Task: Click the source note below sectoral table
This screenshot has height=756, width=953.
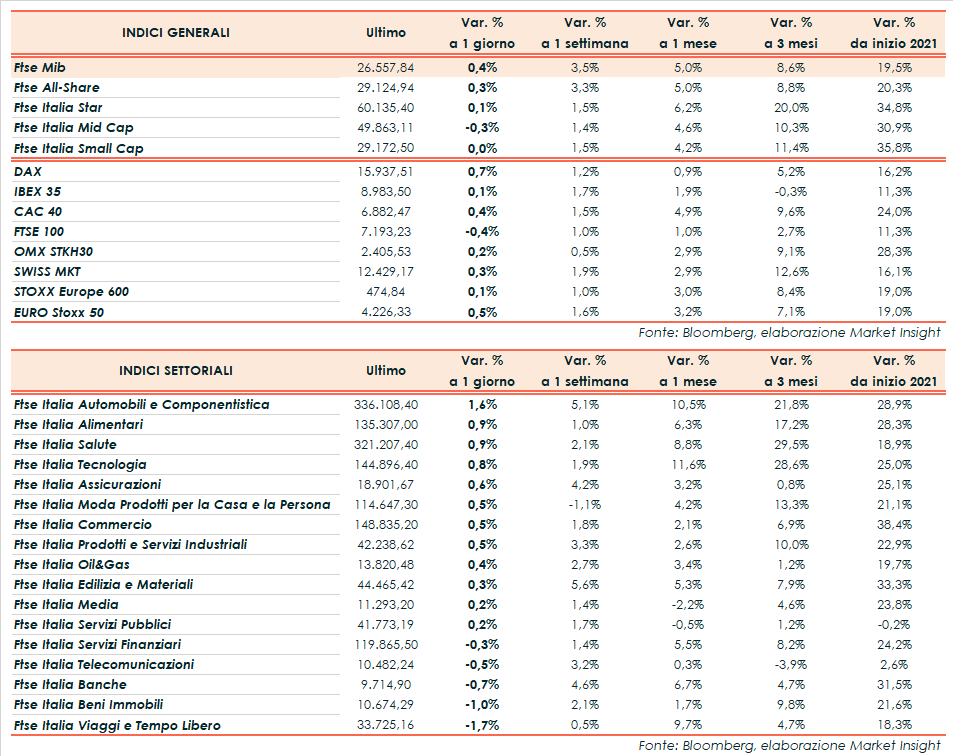Action: pos(789,744)
